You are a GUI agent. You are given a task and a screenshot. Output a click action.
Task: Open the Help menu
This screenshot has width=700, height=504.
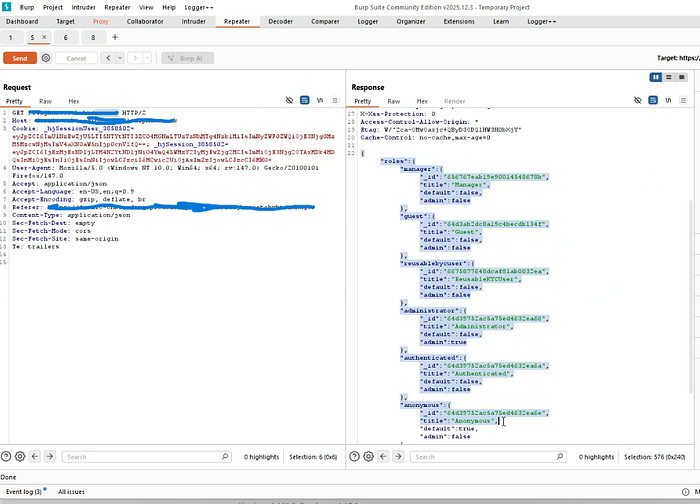click(169, 7)
